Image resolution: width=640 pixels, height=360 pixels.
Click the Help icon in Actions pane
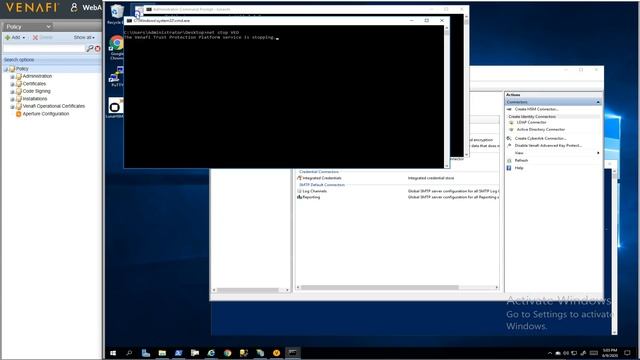point(509,168)
